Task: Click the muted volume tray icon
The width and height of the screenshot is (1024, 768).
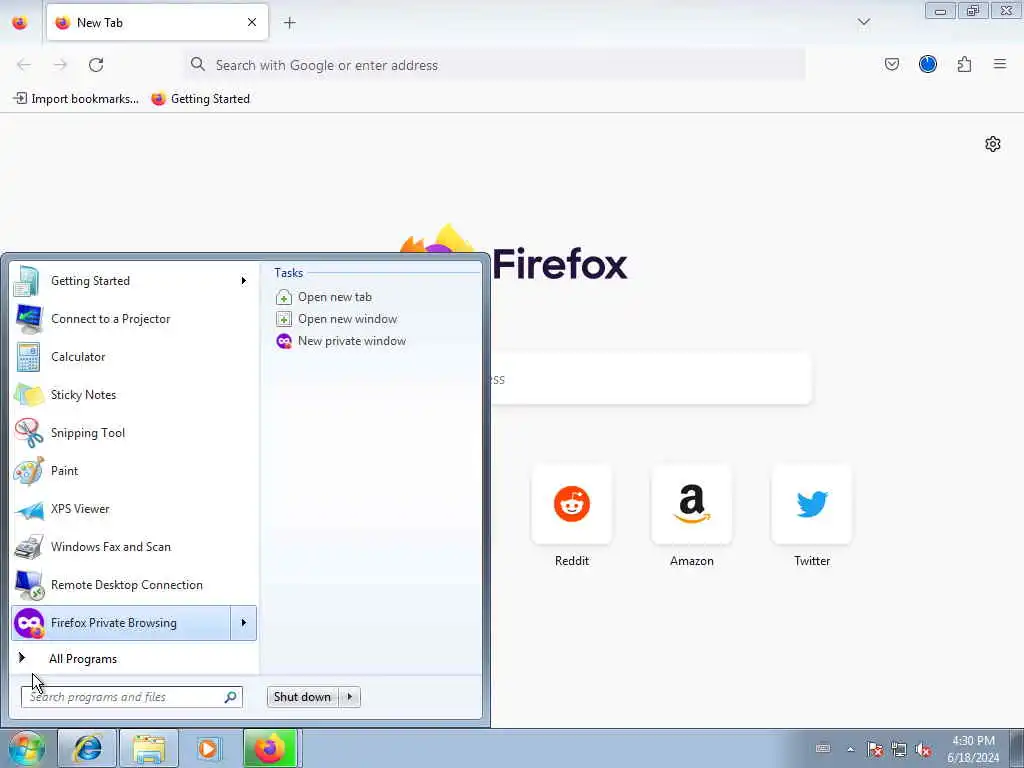Action: [x=923, y=749]
